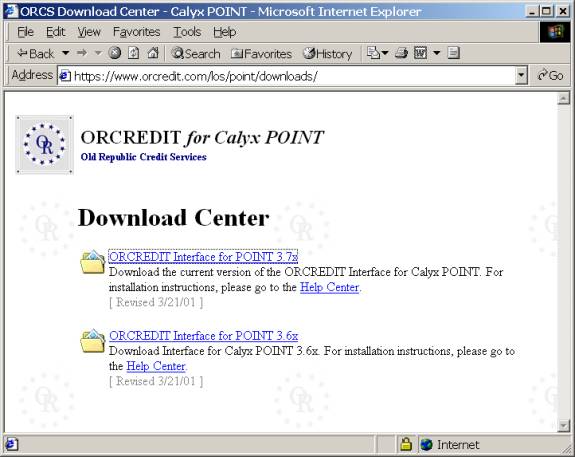The image size is (575, 457).
Task: Expand the Back button history dropdown arrow
Action: click(66, 53)
